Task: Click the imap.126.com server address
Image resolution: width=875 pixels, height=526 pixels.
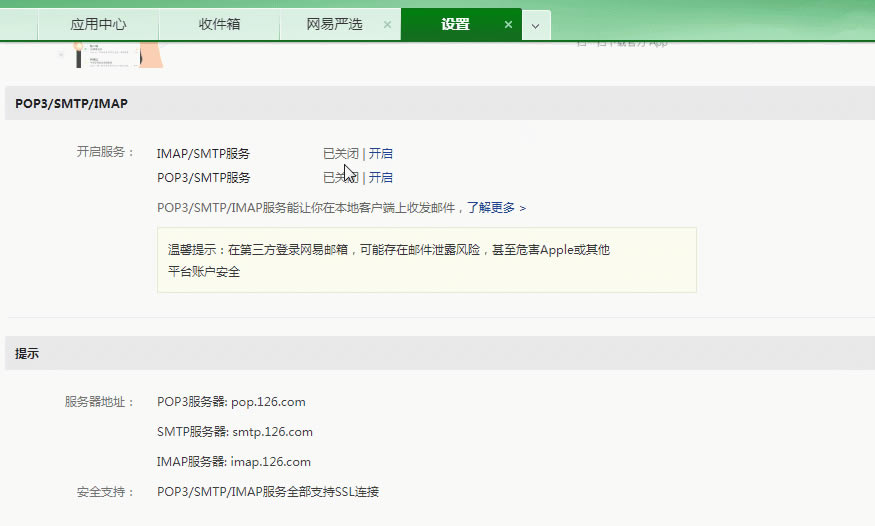Action: (x=270, y=462)
